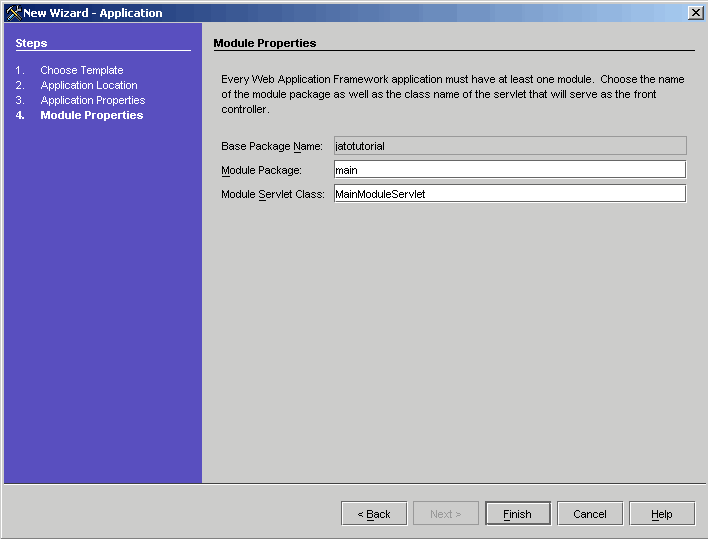Screen dimensions: 708x539
Task: Select step 'Application Location'
Action: tap(89, 85)
